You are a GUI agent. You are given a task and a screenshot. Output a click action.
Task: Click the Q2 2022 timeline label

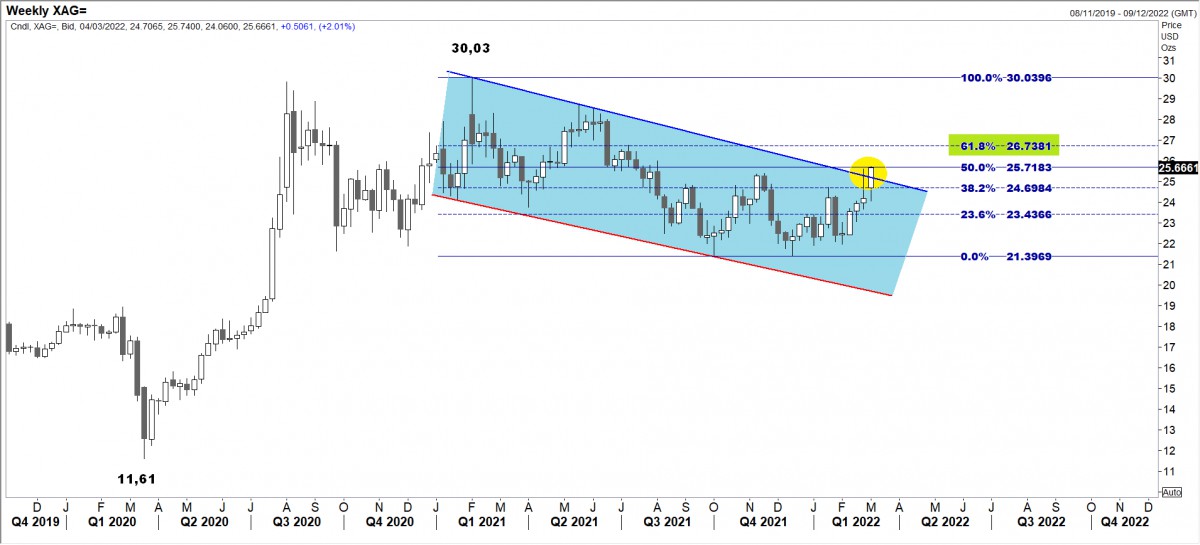tap(943, 521)
